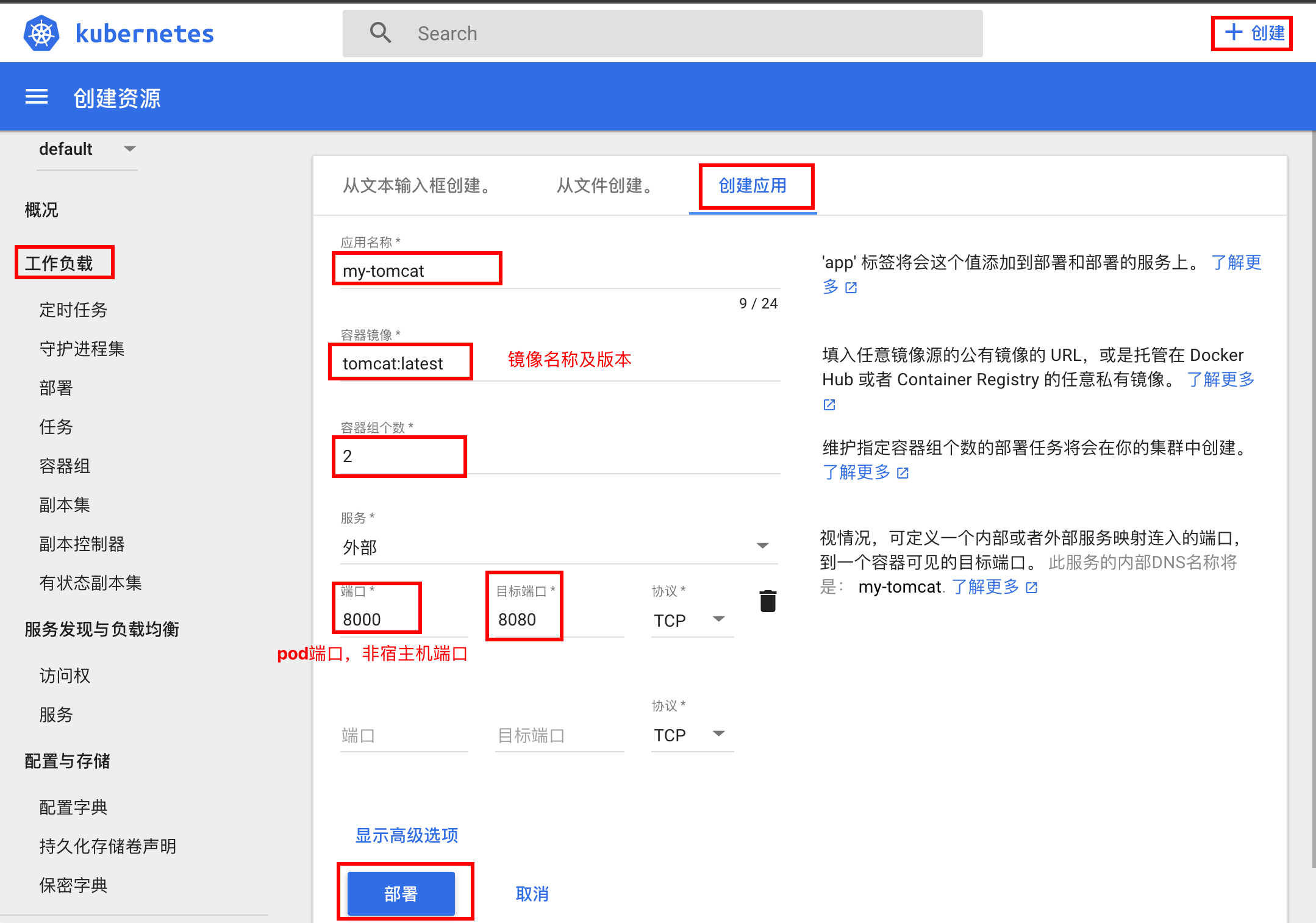Open 副本集 in the sidebar
The image size is (1316, 923).
click(x=65, y=505)
